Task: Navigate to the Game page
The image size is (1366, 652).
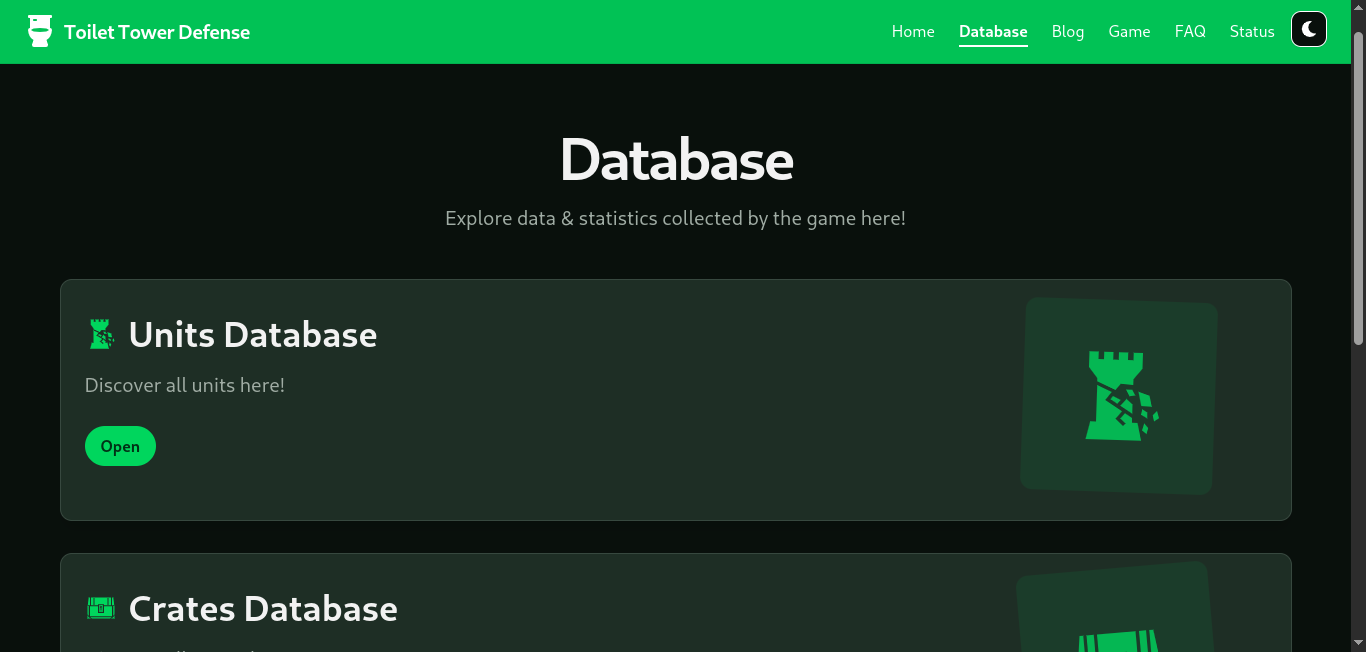Action: point(1129,31)
